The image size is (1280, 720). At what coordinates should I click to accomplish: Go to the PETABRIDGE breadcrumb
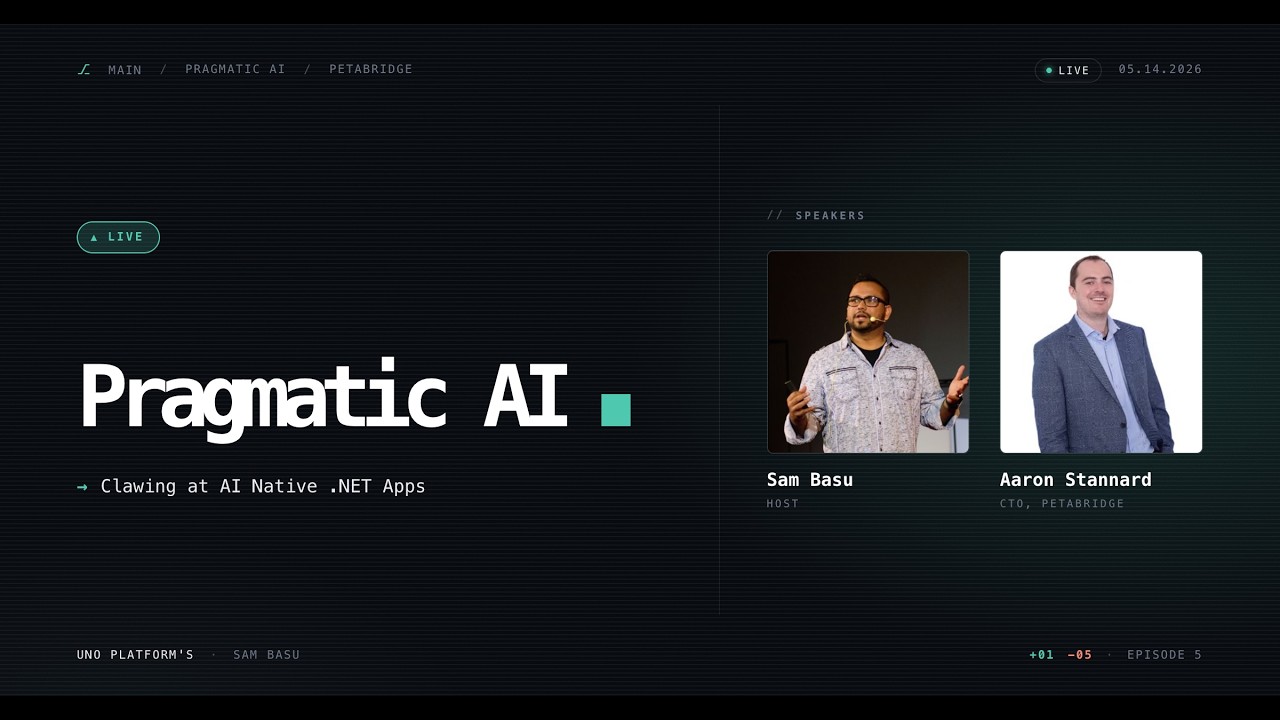point(371,69)
